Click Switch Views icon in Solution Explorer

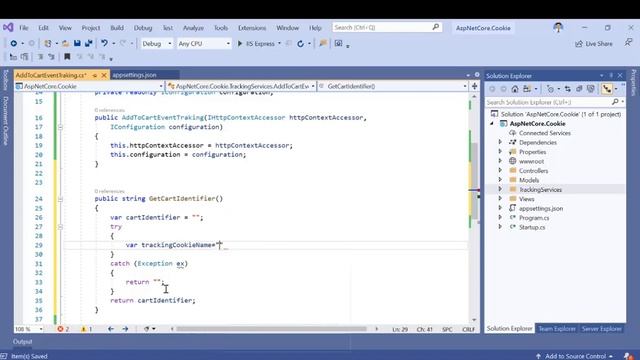(x=527, y=89)
